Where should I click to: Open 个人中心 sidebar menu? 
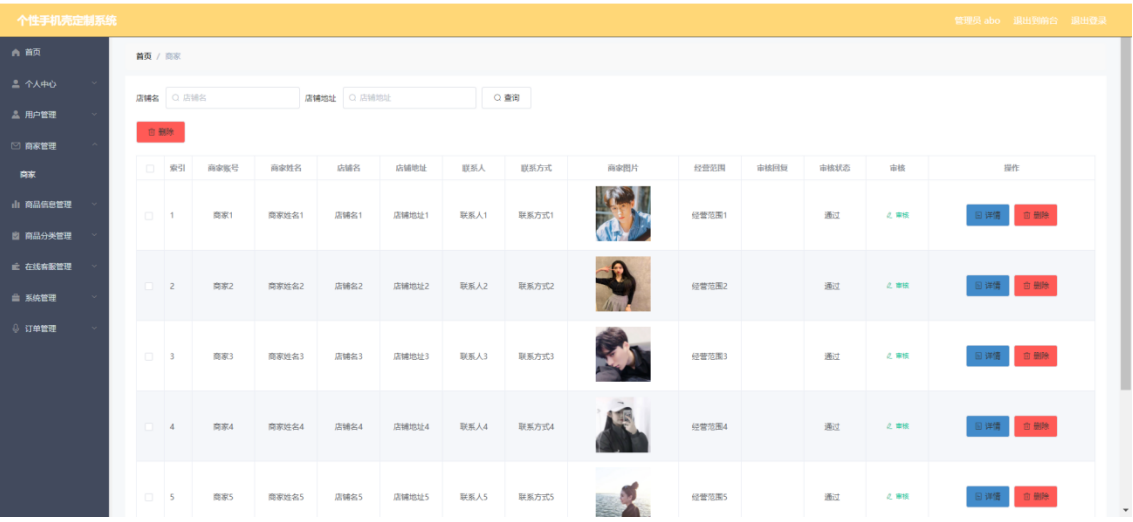(54, 84)
